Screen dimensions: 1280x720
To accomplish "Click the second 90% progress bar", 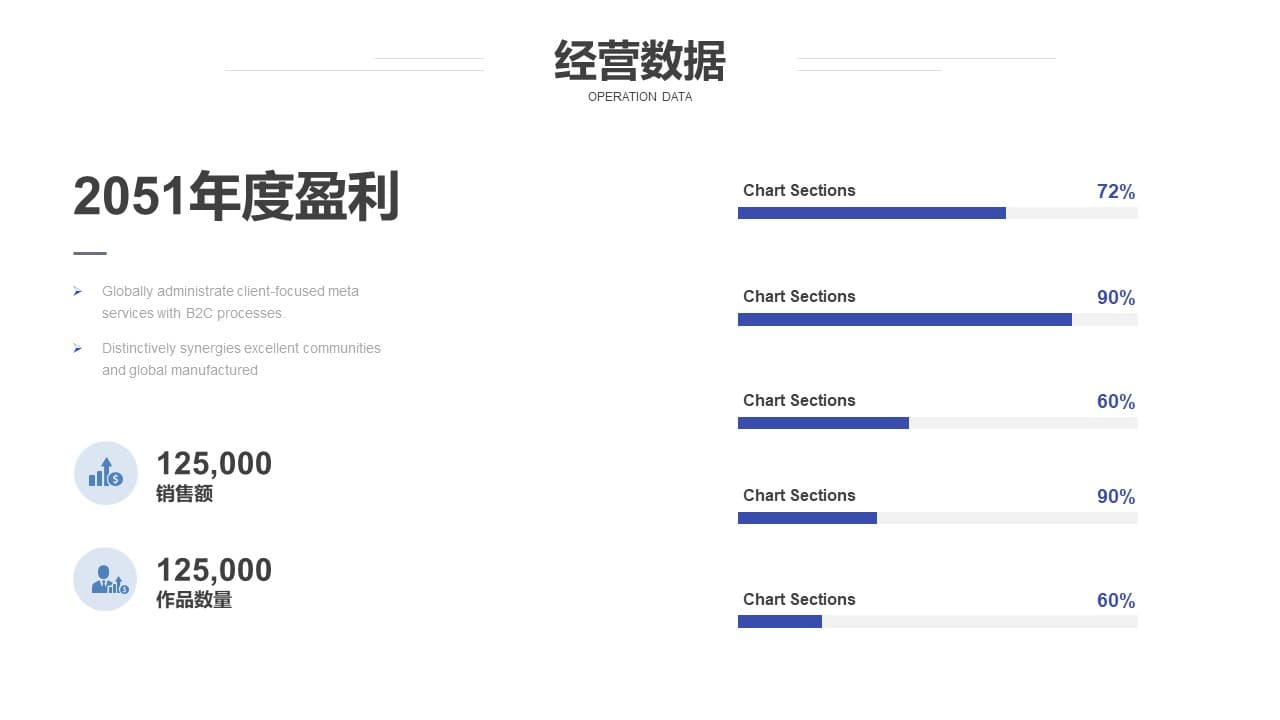I will (x=938, y=518).
